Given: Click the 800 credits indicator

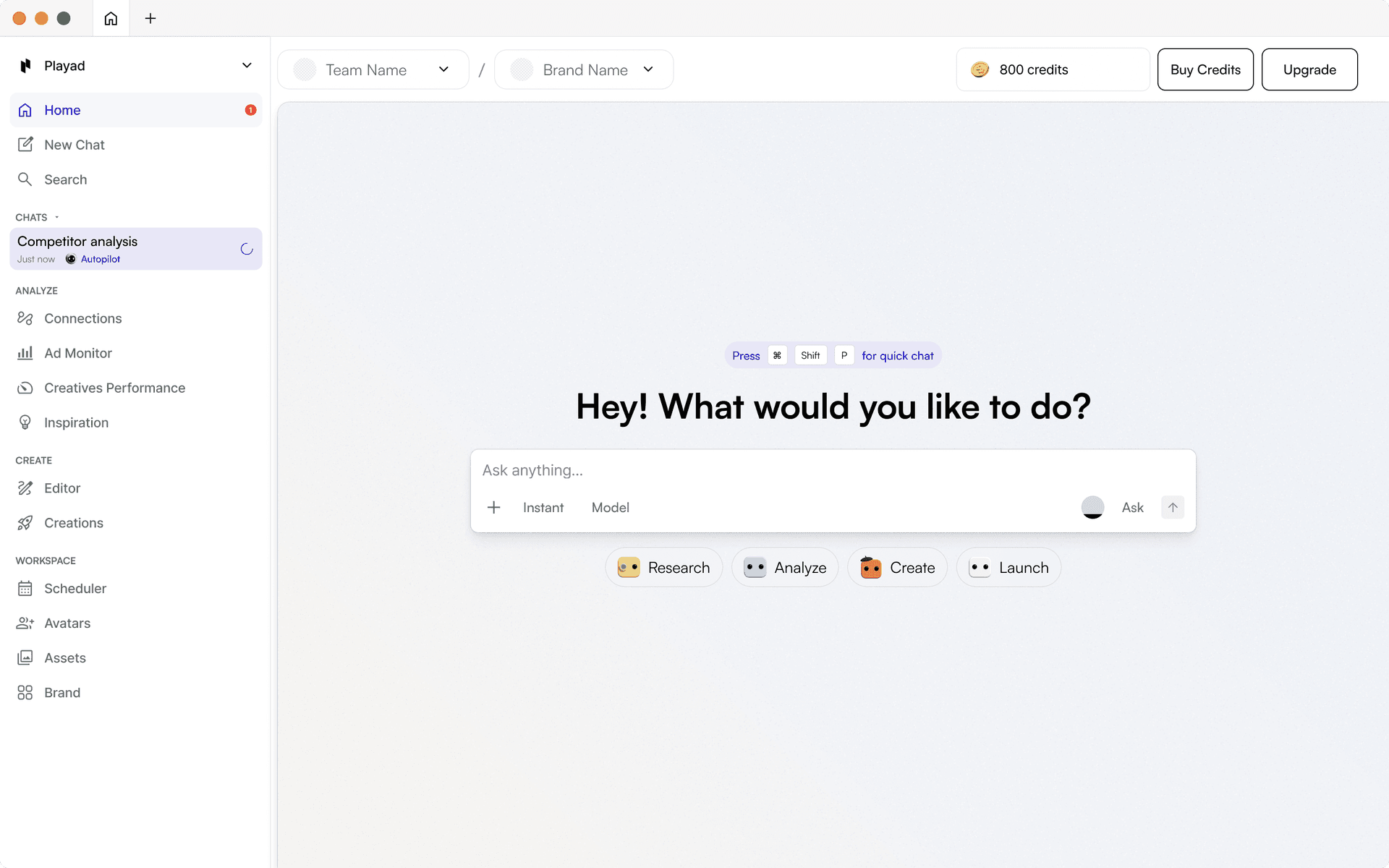Looking at the screenshot, I should pos(1053,69).
